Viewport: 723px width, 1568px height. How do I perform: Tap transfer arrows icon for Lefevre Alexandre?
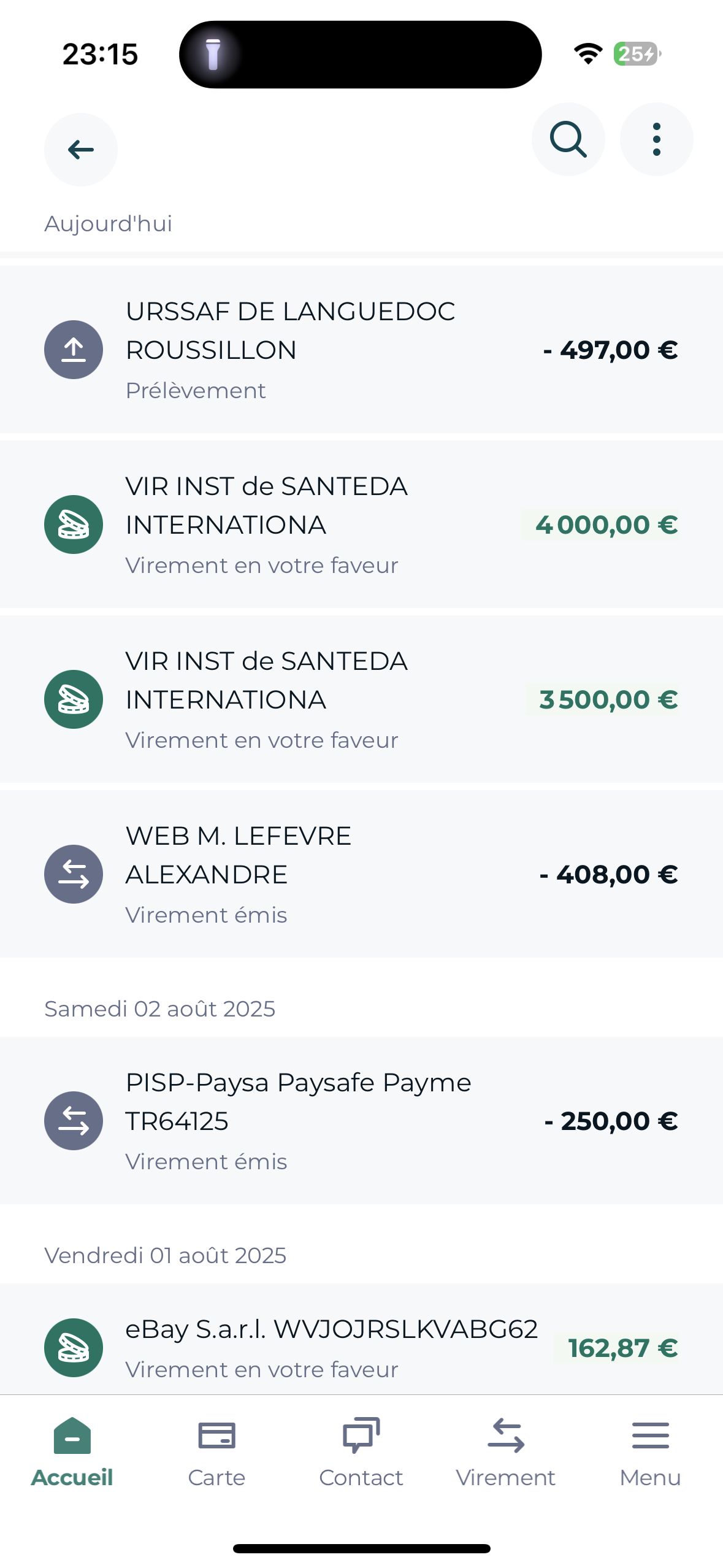(74, 874)
